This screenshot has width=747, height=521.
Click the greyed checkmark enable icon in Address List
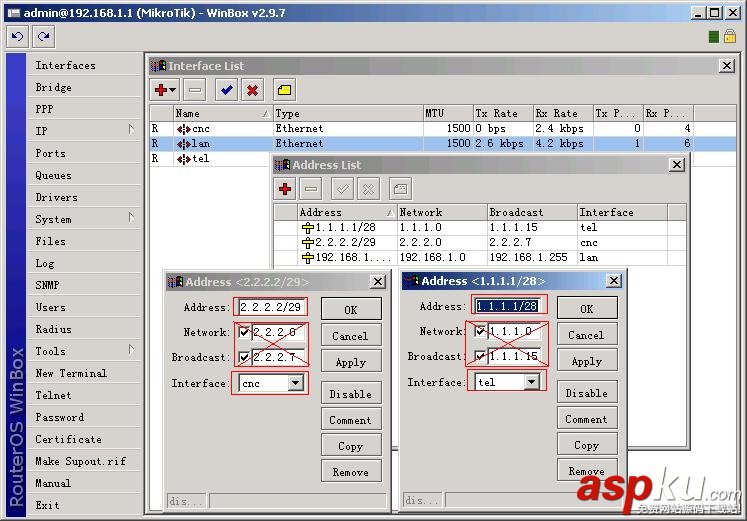point(342,189)
